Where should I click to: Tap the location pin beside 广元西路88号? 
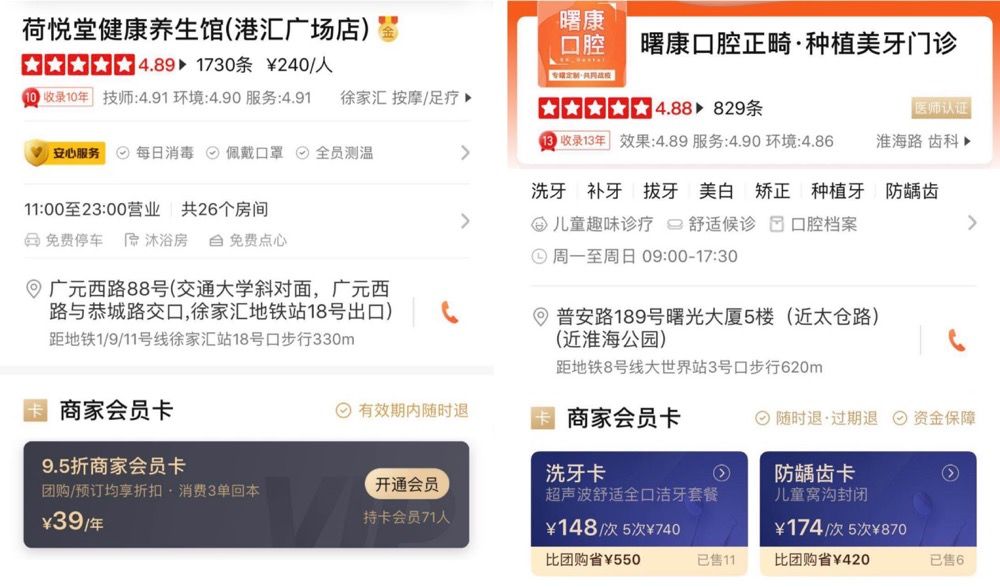tap(33, 289)
